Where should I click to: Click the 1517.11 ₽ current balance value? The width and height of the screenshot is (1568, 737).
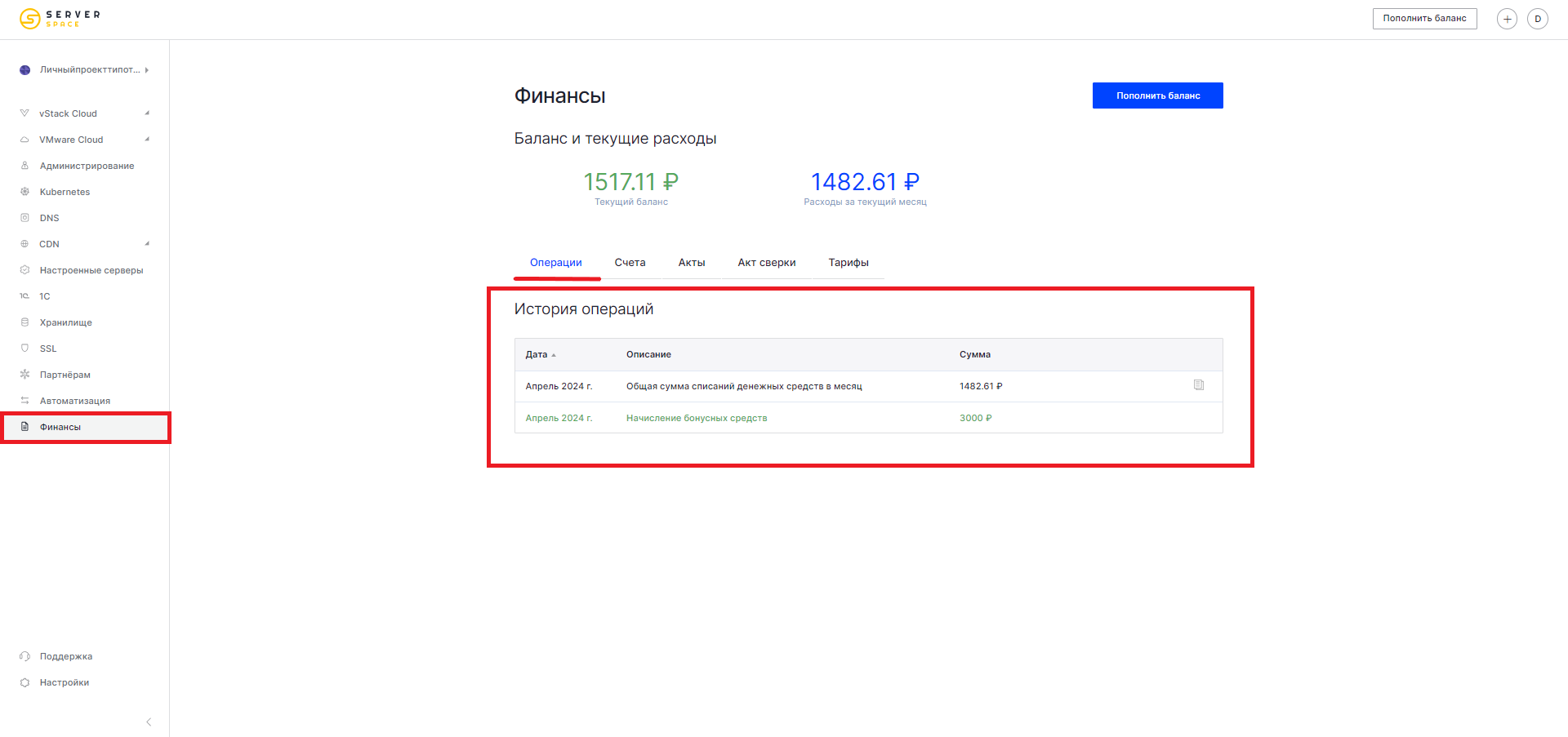(631, 181)
